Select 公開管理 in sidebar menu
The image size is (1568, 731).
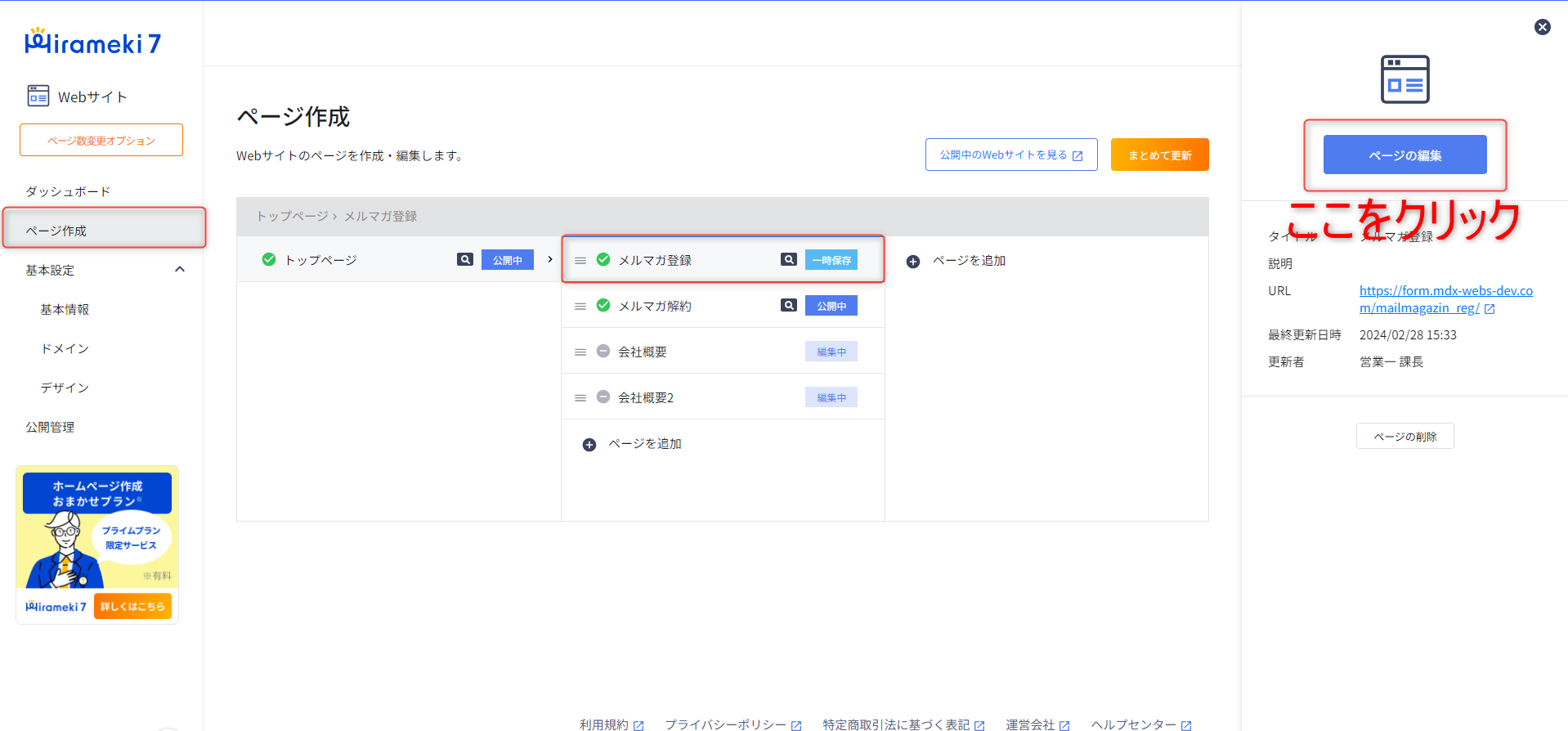(x=50, y=427)
